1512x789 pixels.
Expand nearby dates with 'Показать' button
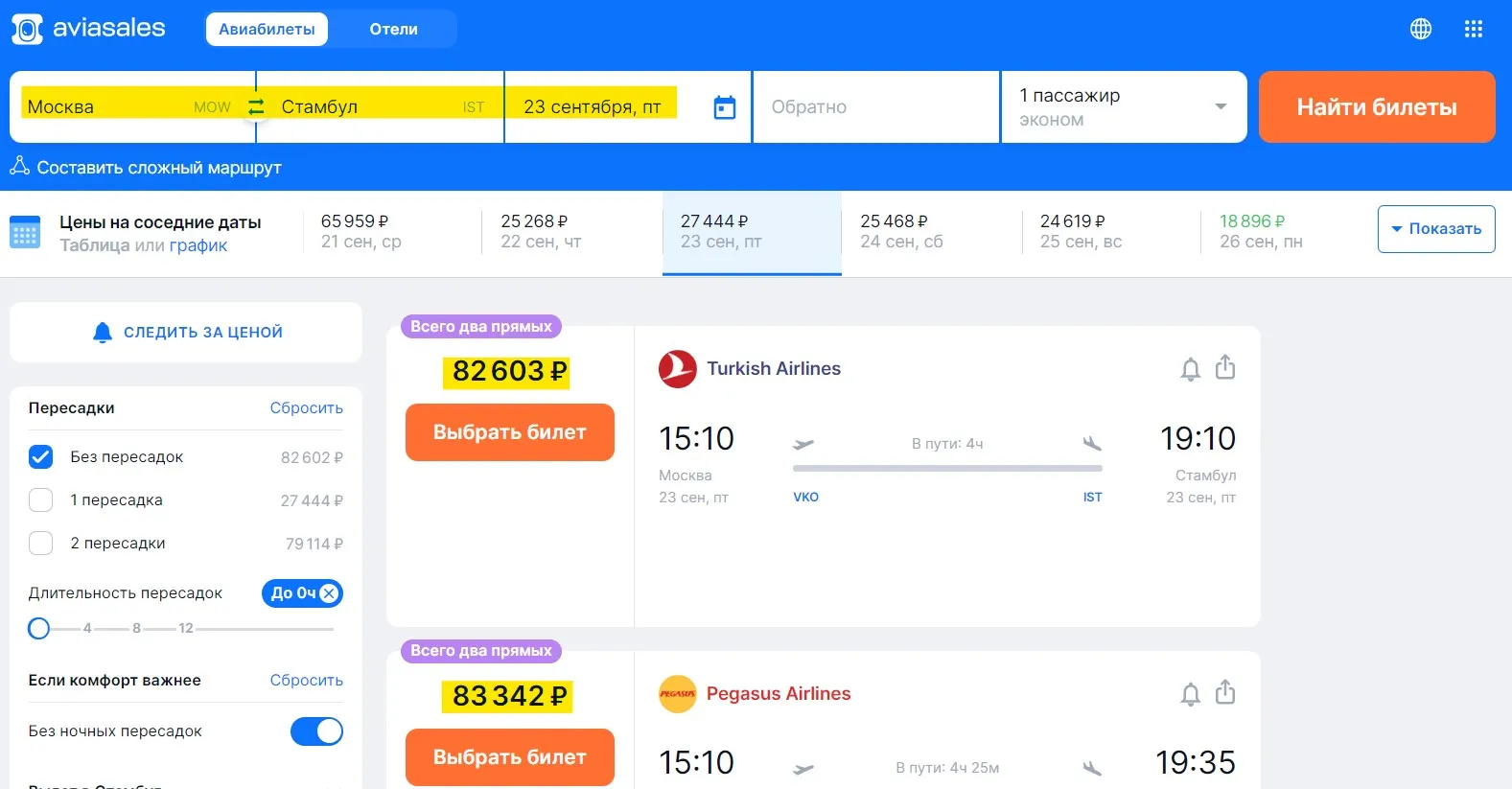pos(1435,229)
